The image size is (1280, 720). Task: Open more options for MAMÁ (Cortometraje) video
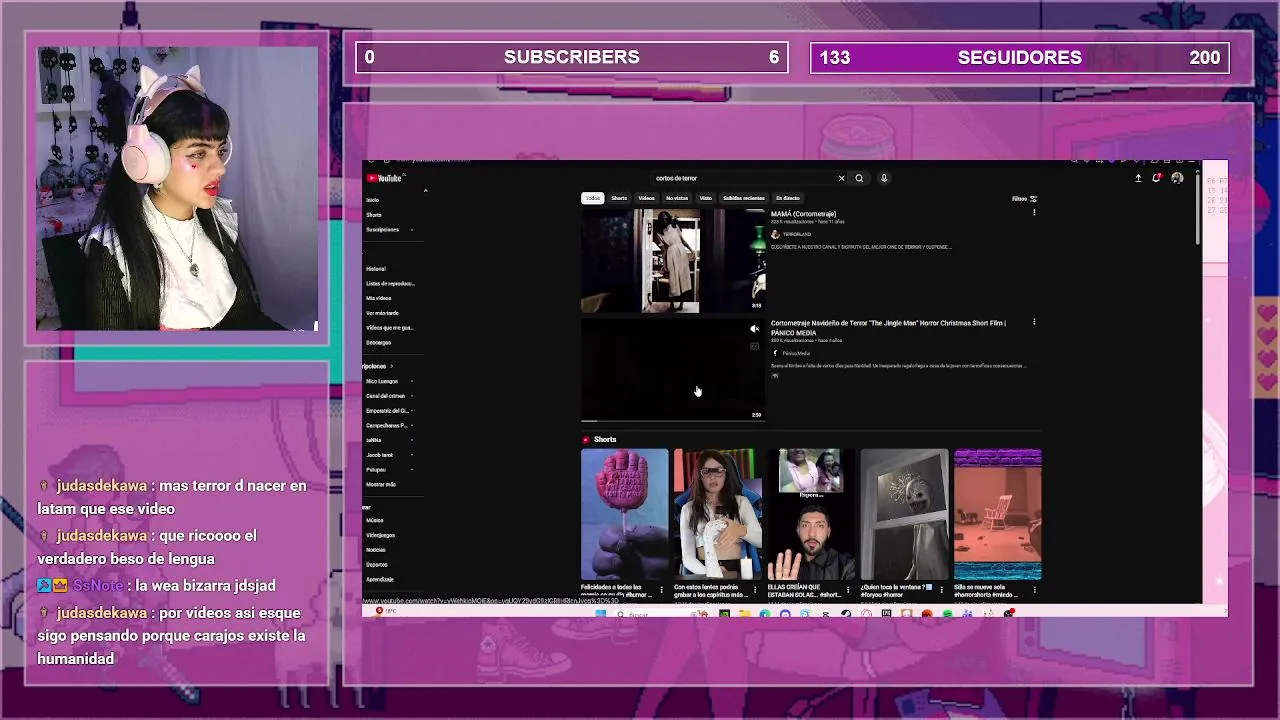1034,212
